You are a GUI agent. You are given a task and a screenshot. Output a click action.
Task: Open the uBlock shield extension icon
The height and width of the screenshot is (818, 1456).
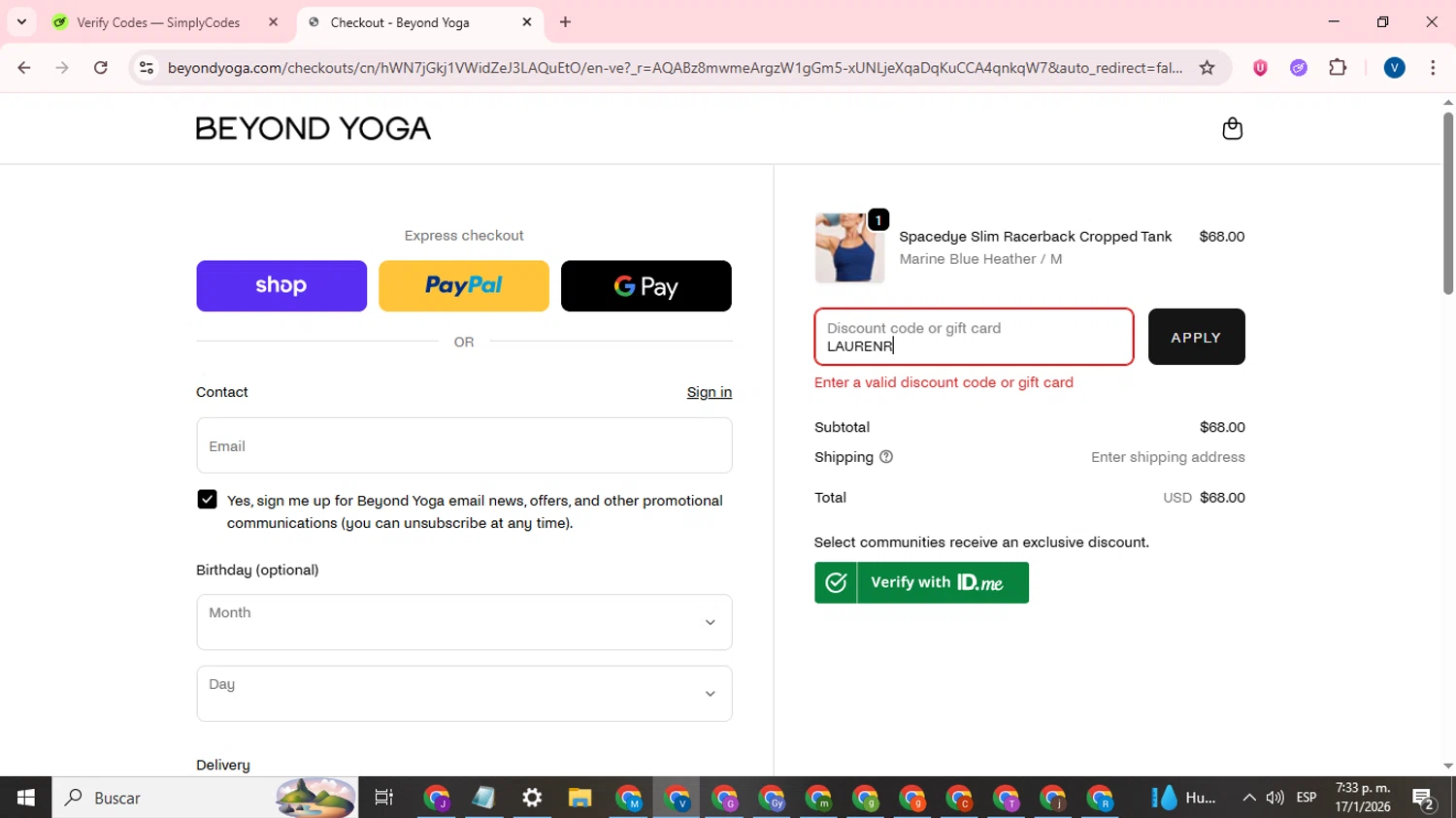click(1260, 68)
